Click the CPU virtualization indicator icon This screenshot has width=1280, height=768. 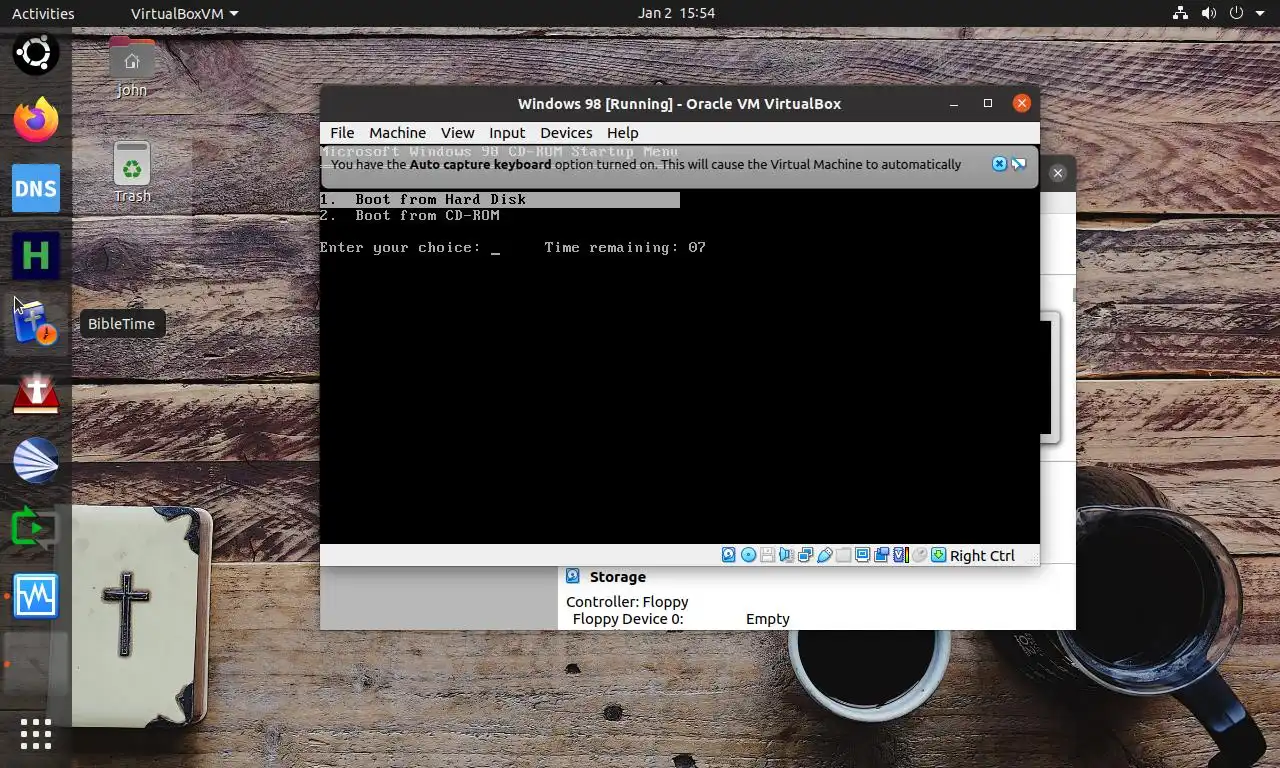[x=901, y=555]
